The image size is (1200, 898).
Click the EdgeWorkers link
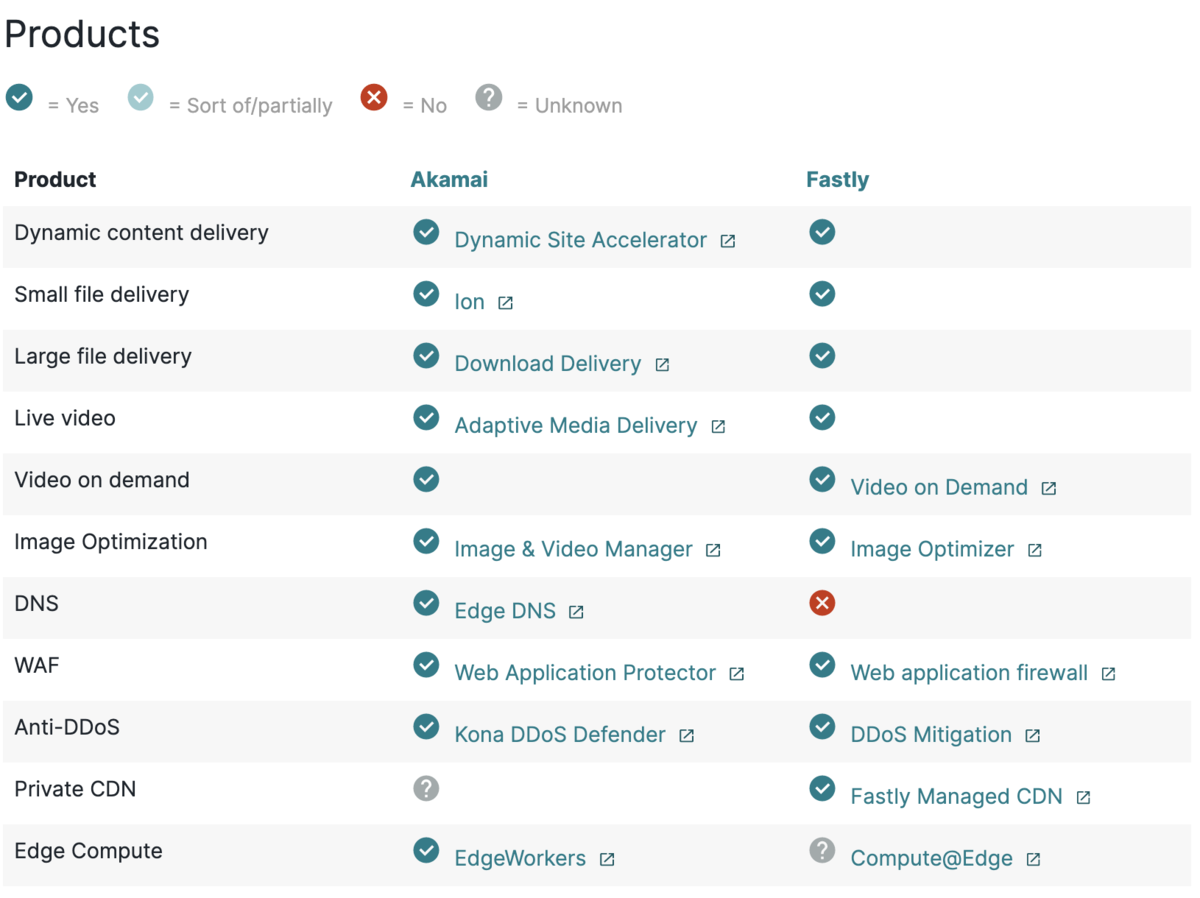click(520, 859)
